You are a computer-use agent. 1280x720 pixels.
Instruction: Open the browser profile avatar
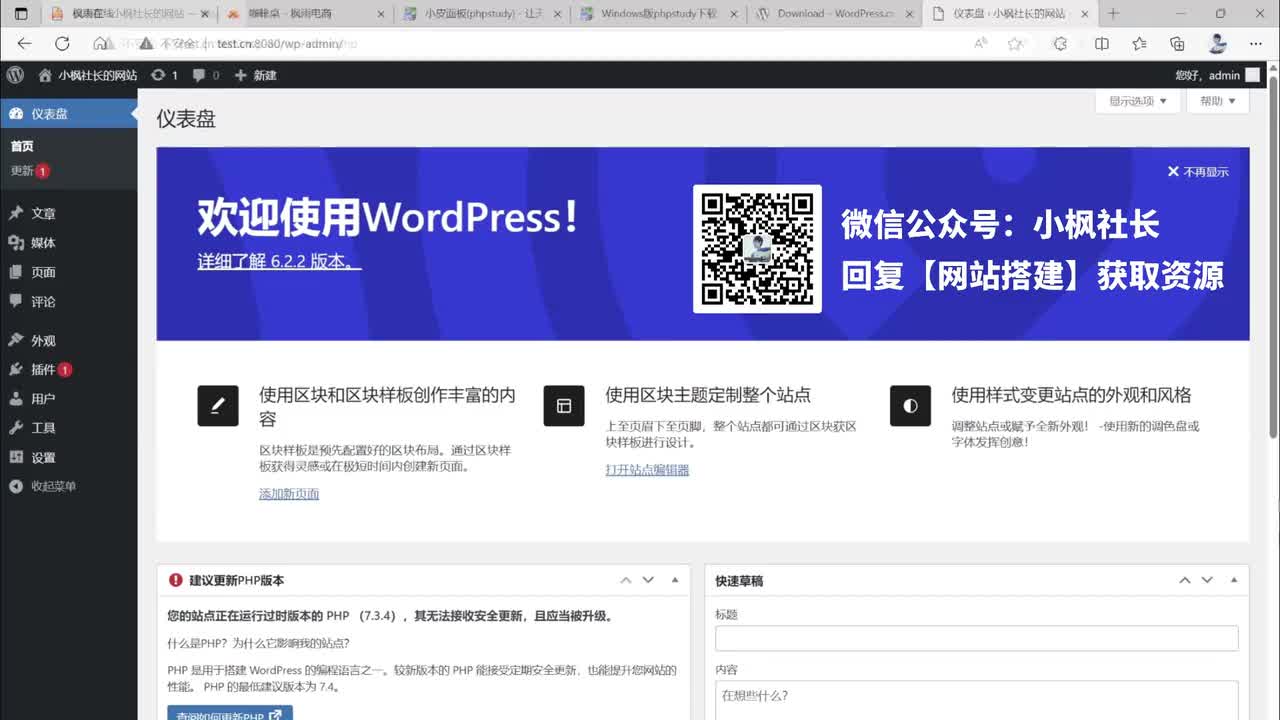coord(1217,44)
